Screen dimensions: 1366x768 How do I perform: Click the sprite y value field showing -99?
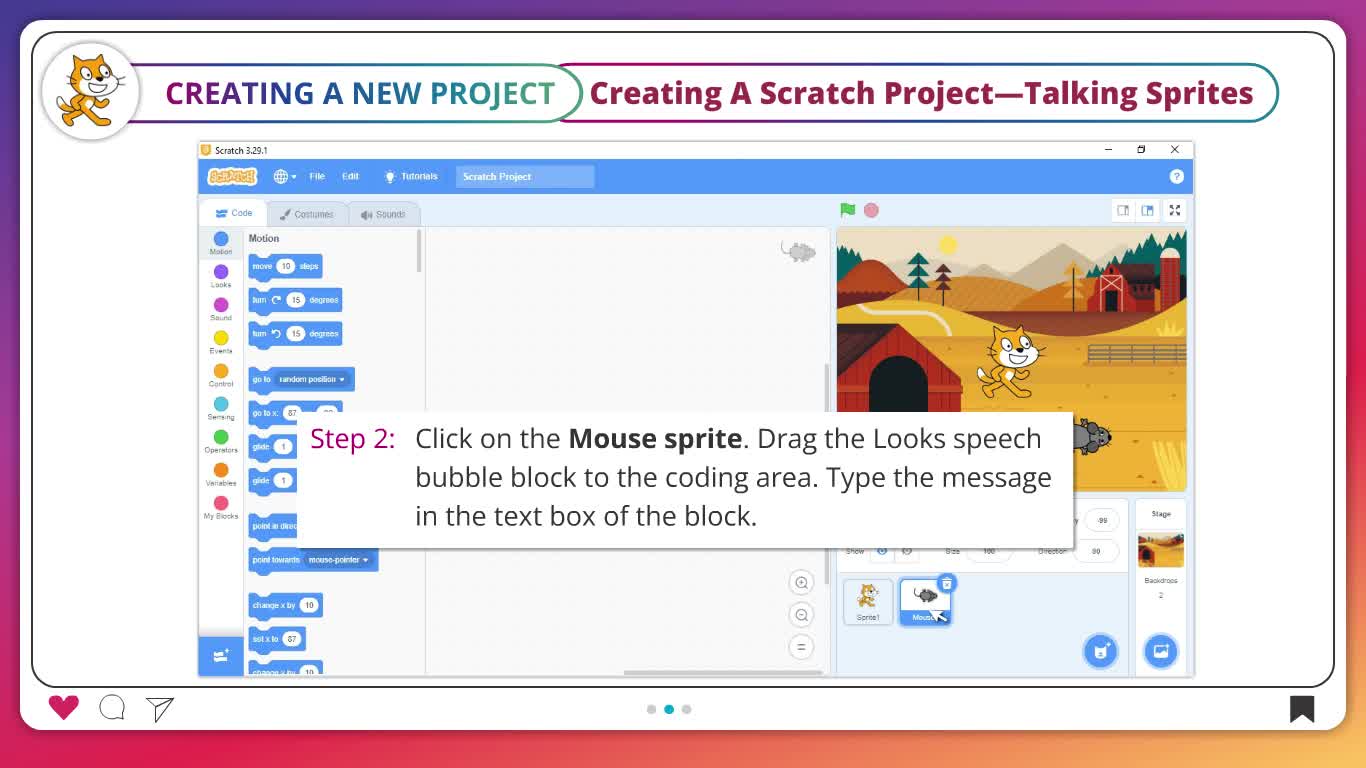[1101, 521]
